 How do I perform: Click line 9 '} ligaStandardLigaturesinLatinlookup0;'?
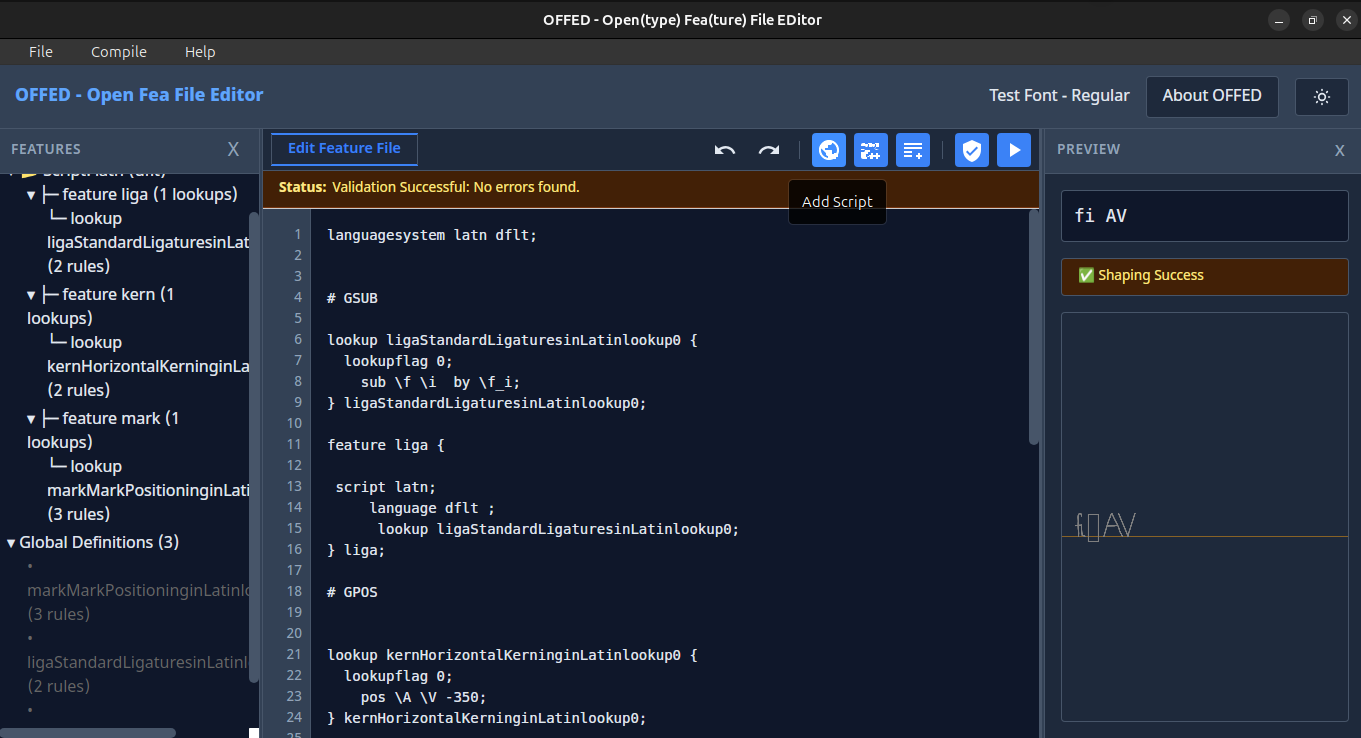click(487, 403)
